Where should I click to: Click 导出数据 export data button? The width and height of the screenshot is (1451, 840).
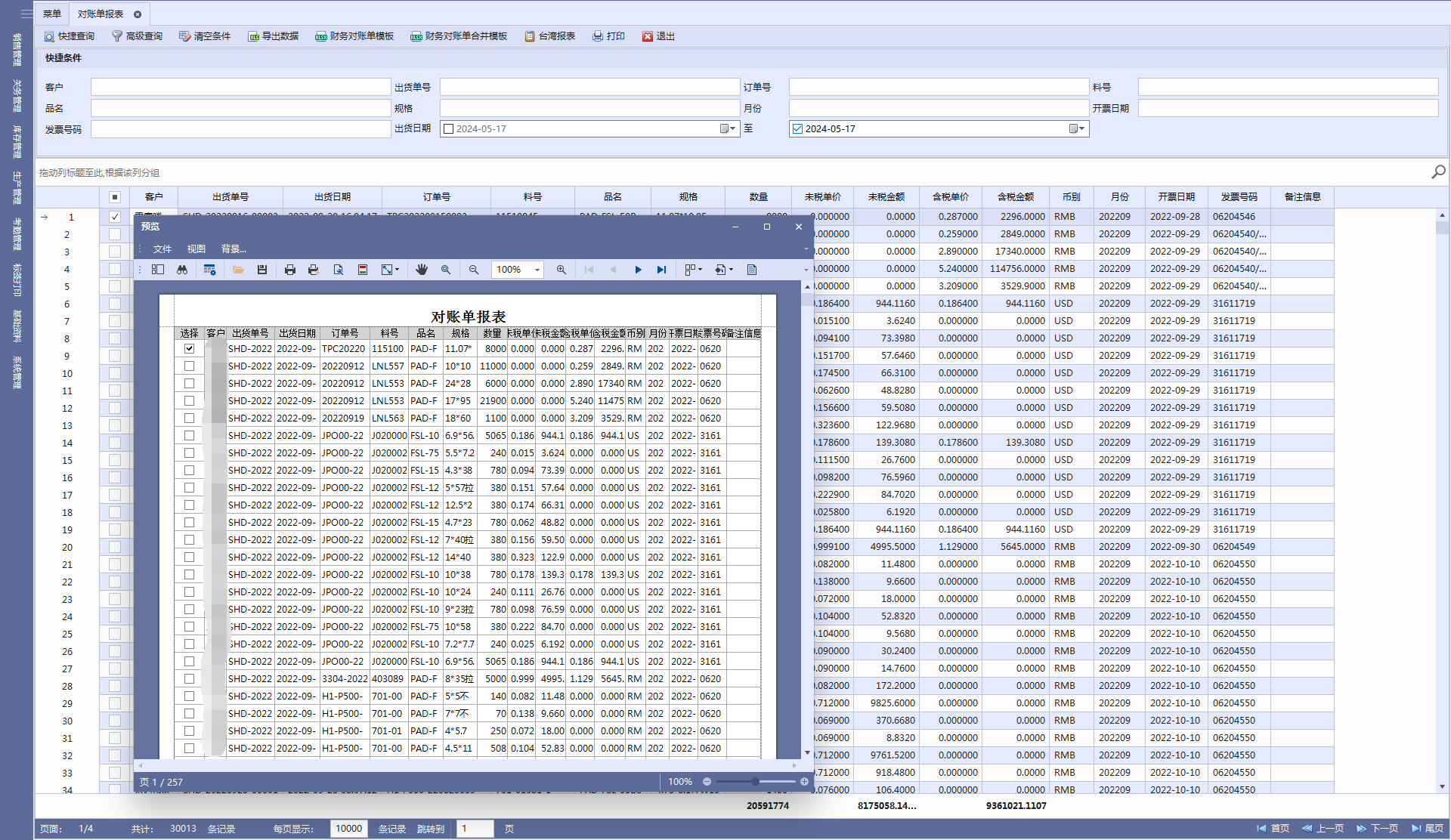[x=273, y=36]
